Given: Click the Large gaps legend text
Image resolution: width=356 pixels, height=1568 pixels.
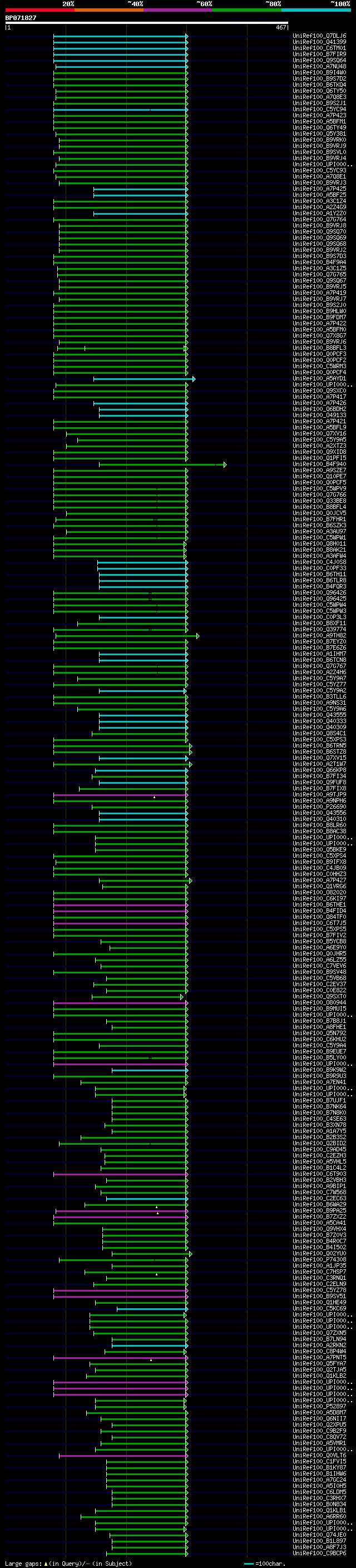Looking at the screenshot, I should coord(24,1563).
